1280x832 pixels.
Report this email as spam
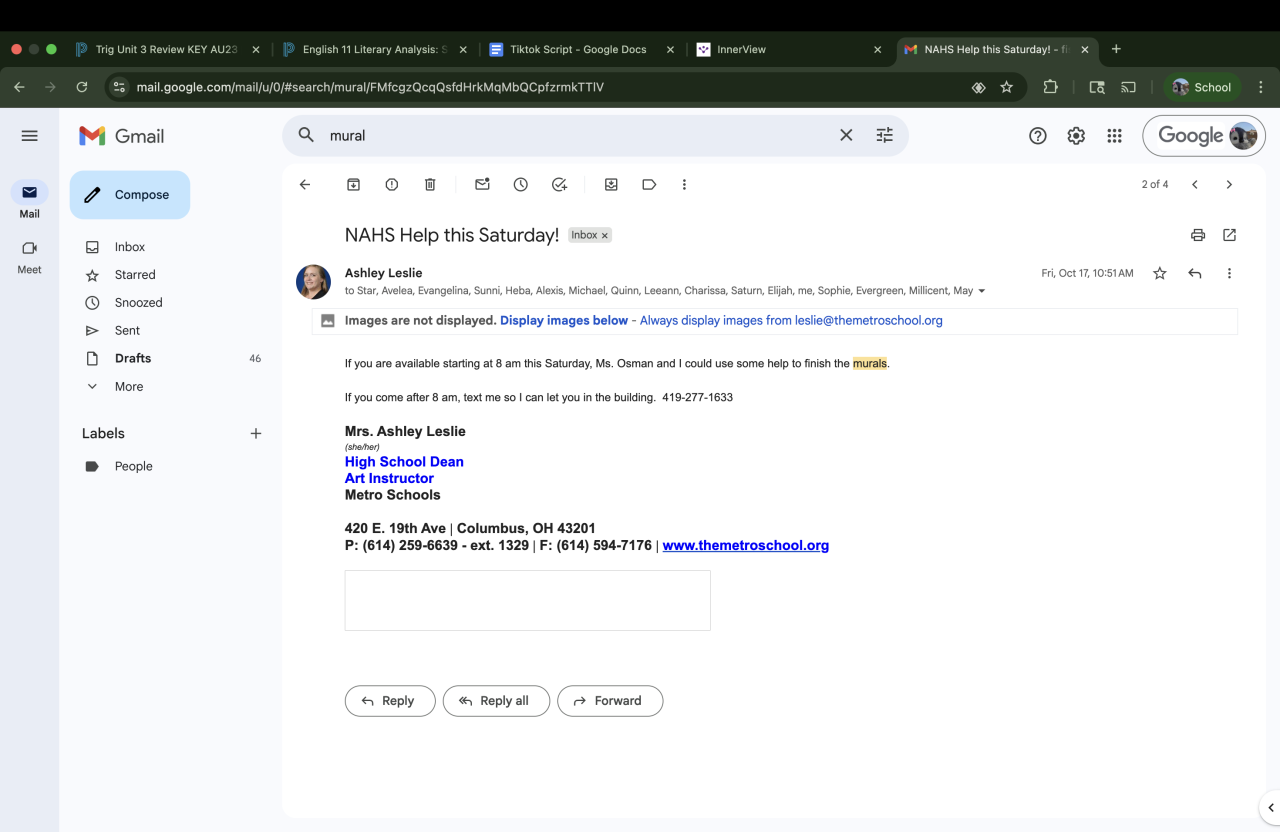(391, 184)
